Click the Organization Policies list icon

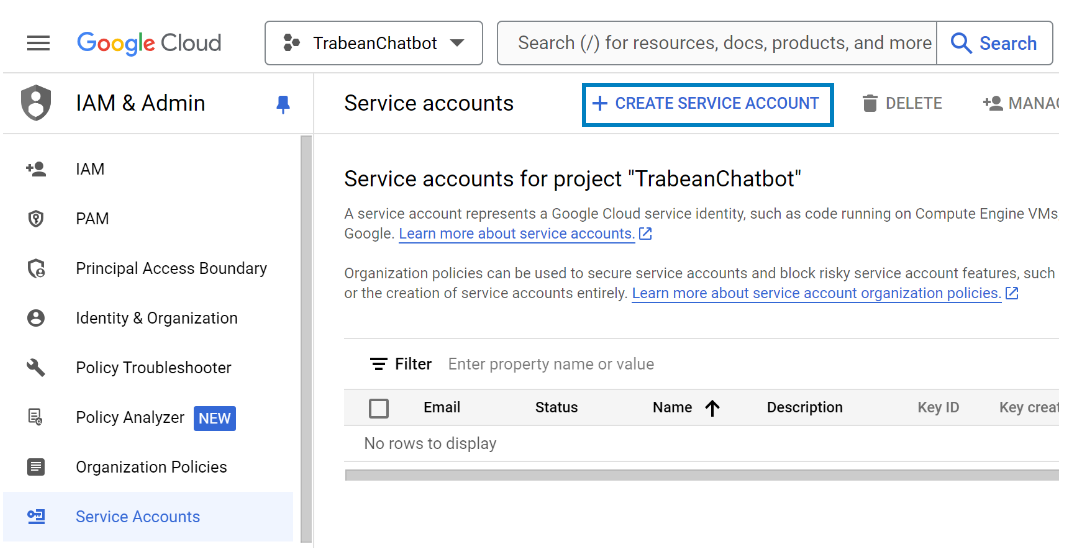point(36,467)
